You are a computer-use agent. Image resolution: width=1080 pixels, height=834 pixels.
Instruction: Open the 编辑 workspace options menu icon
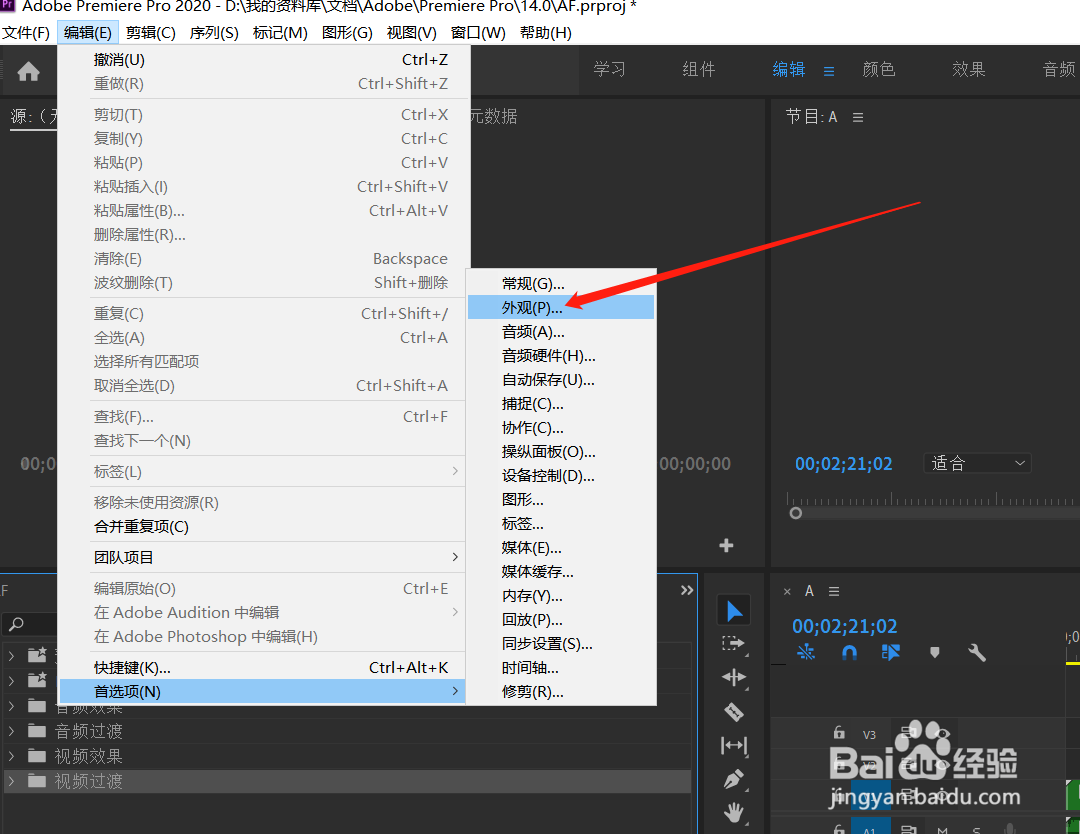(x=829, y=71)
